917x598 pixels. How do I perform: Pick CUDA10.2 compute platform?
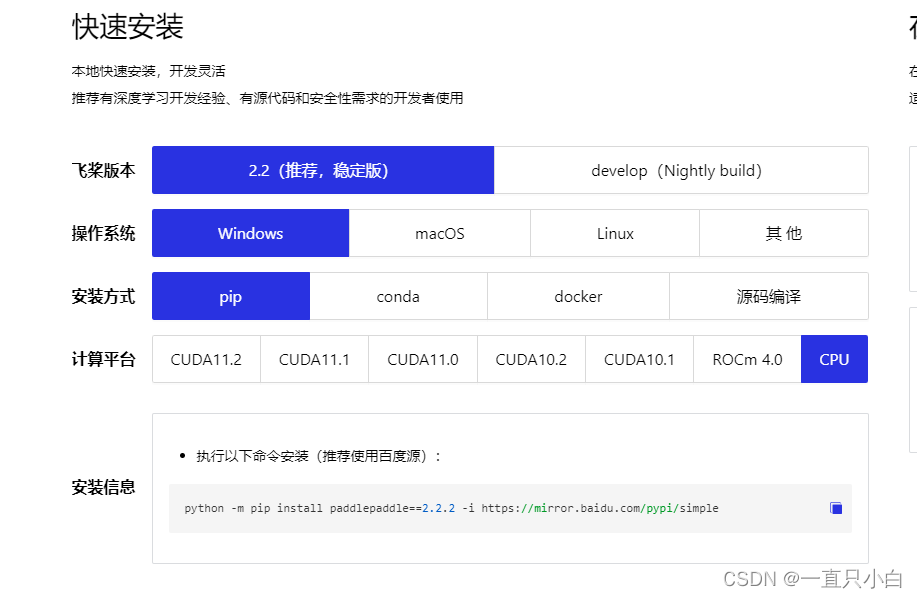pyautogui.click(x=531, y=359)
